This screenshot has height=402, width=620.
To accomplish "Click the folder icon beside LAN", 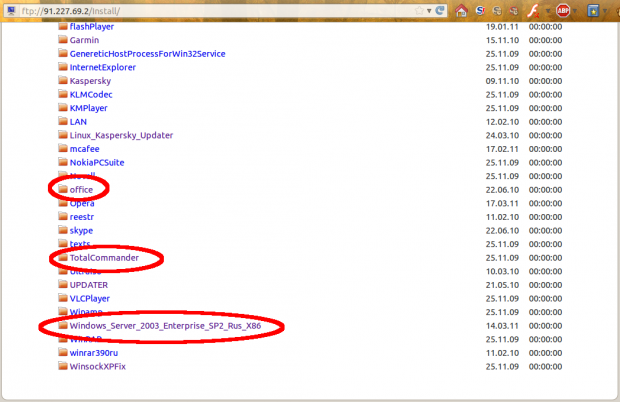I will click(63, 121).
